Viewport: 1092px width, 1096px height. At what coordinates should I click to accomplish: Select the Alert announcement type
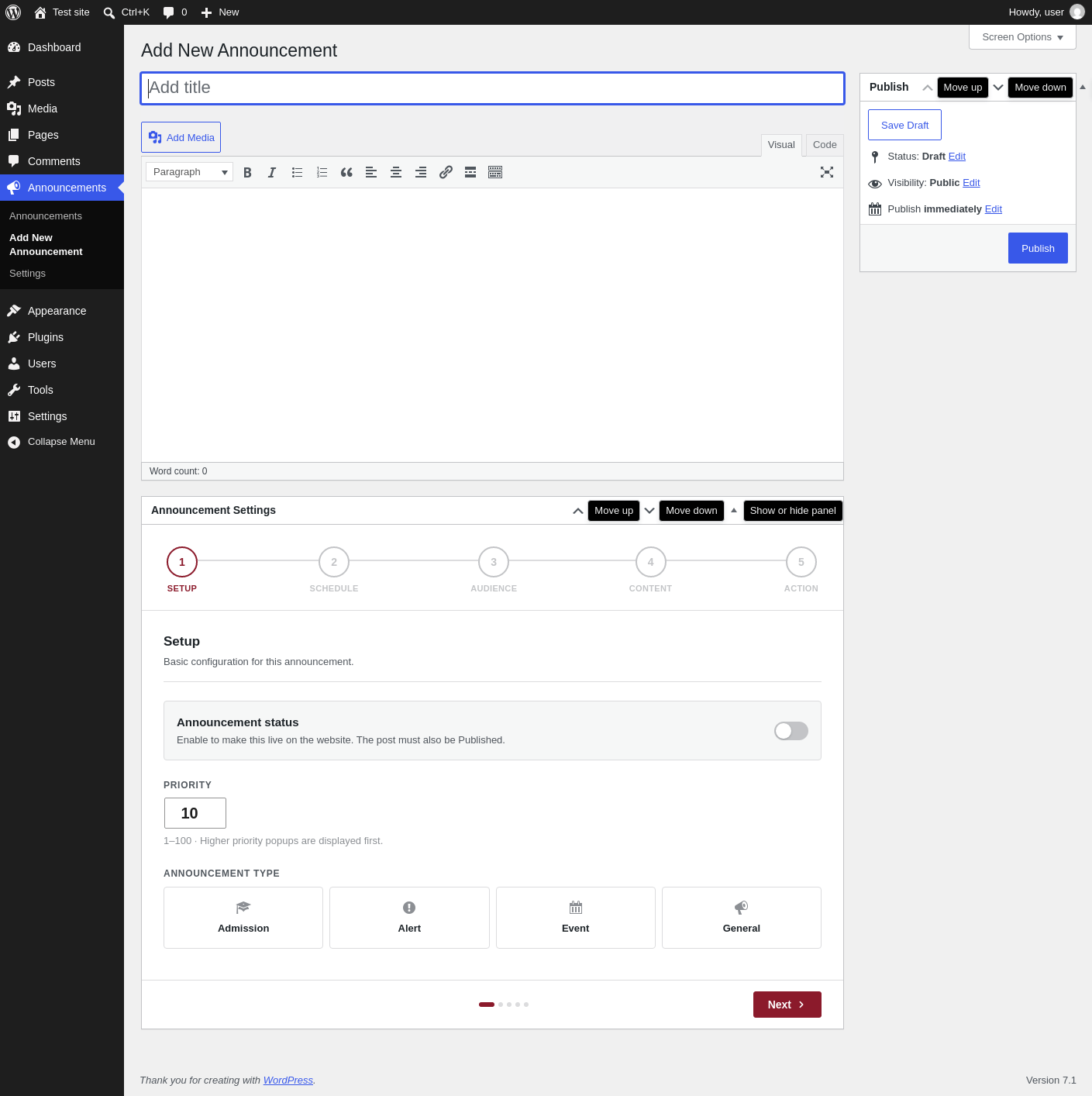[409, 918]
